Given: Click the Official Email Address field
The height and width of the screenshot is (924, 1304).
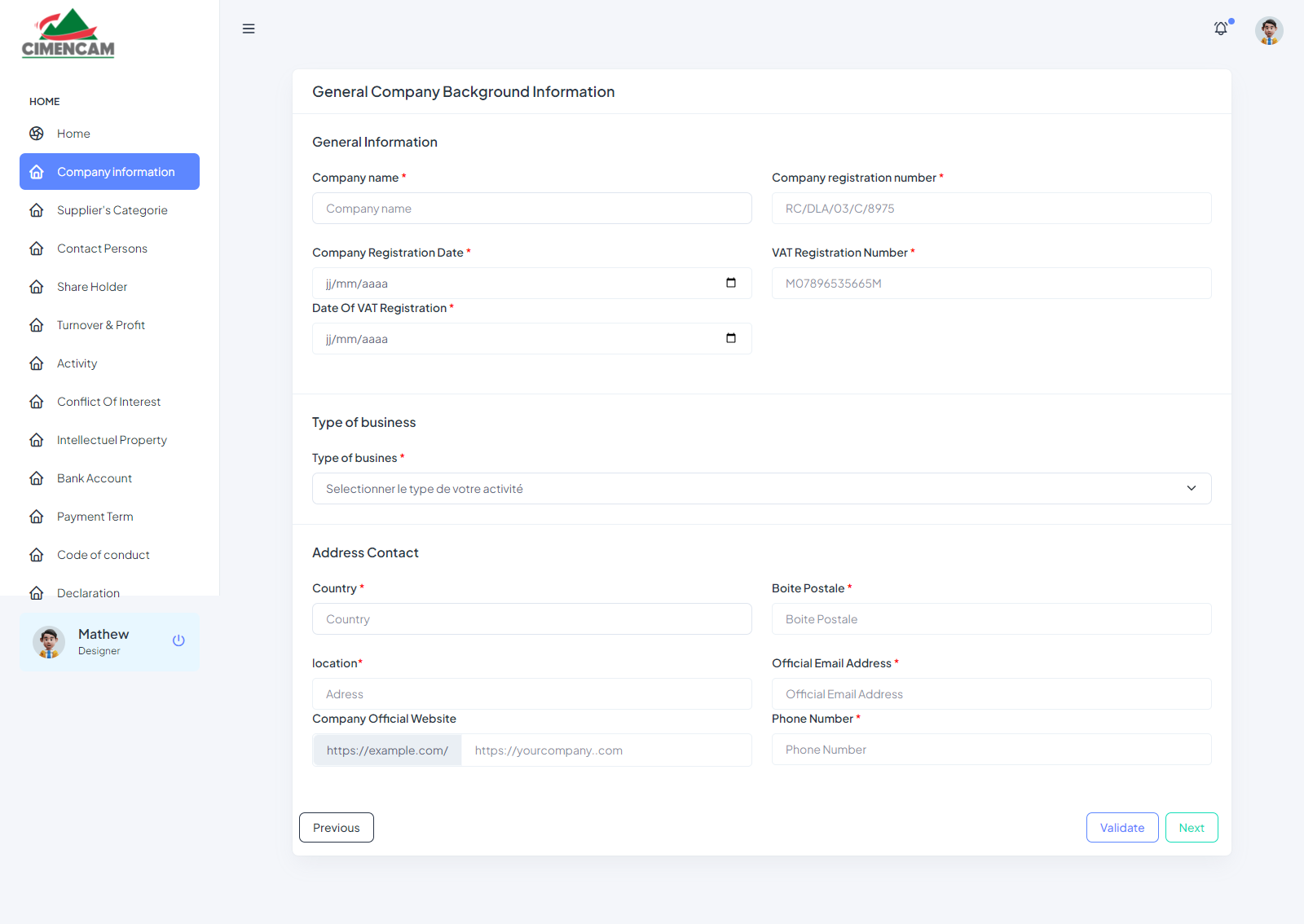Looking at the screenshot, I should pyautogui.click(x=991, y=694).
